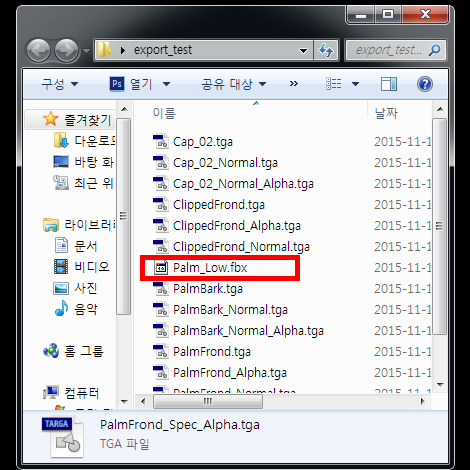
Task: Click the refresh button beside address bar
Action: coord(326,51)
